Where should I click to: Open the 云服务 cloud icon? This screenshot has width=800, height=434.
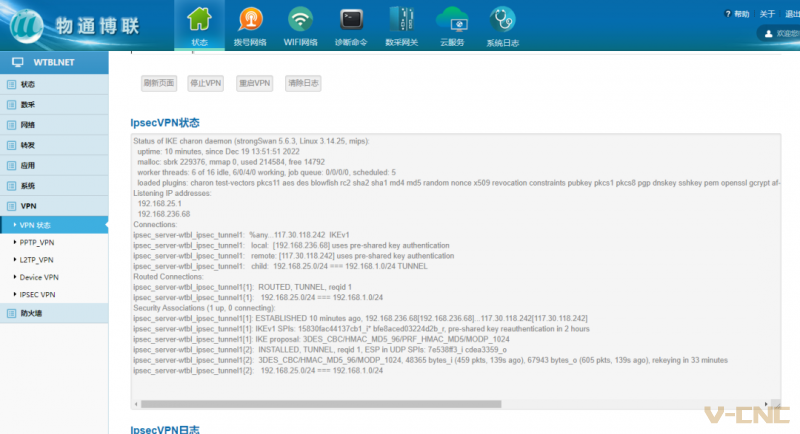tap(452, 19)
